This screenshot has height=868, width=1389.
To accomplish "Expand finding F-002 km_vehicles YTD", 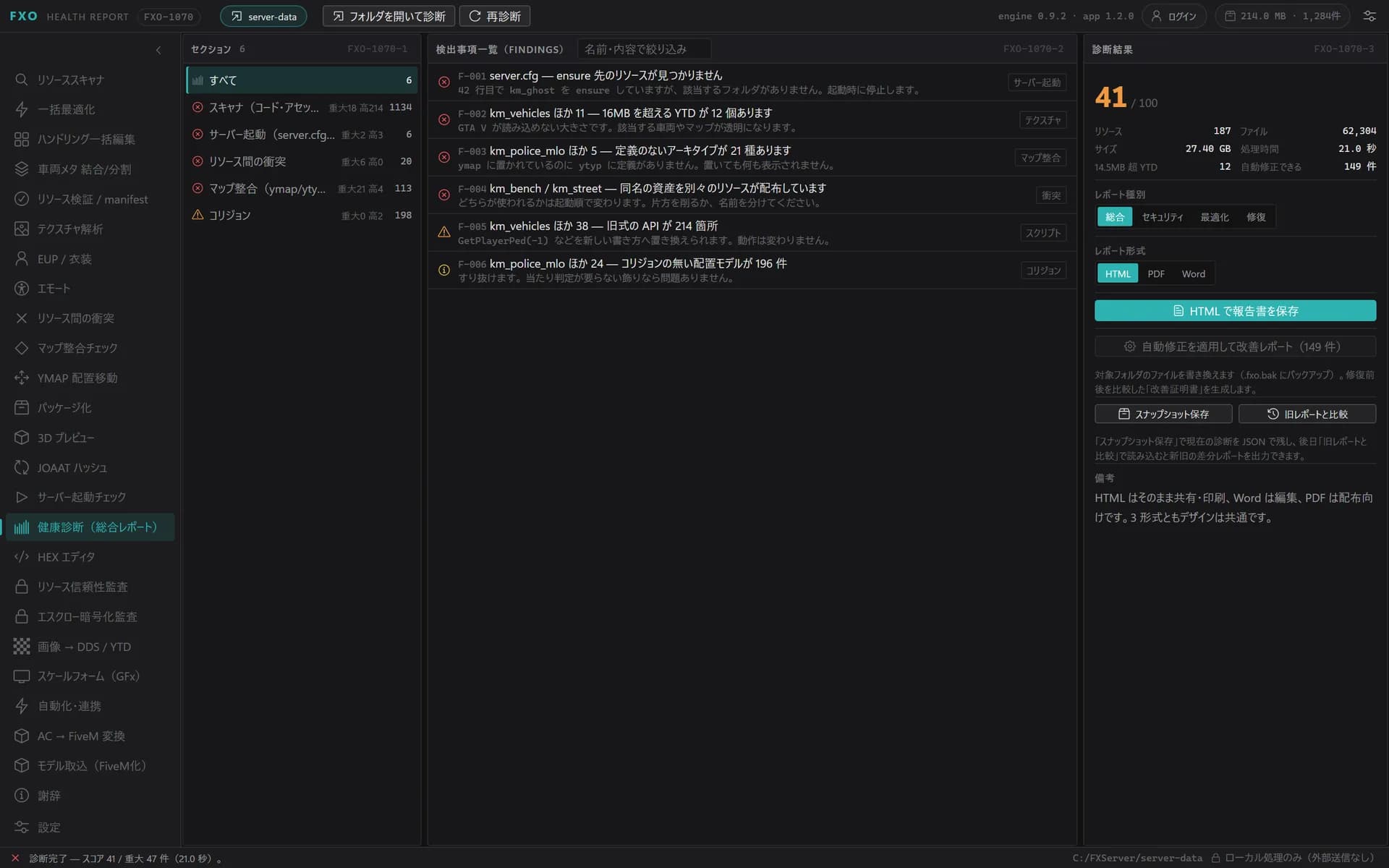I will point(752,120).
